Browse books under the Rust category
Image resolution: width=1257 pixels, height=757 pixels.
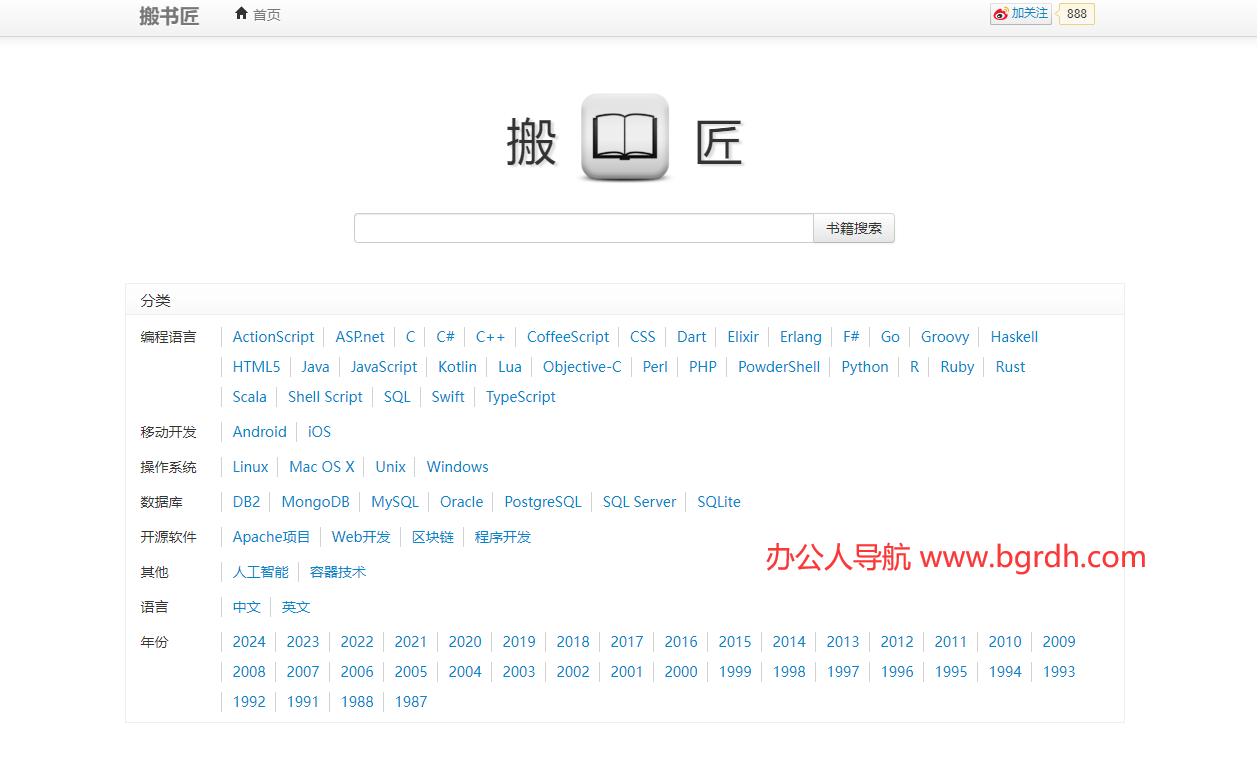(1010, 367)
